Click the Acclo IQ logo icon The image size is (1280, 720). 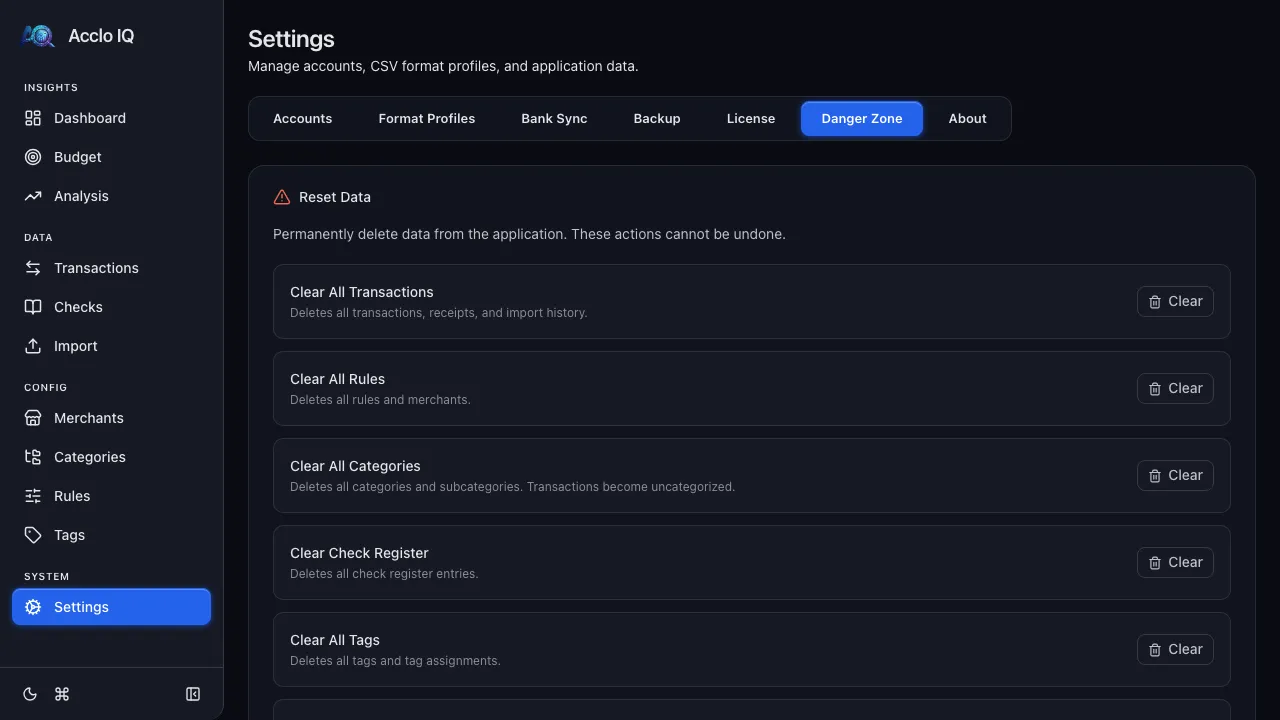coord(39,36)
